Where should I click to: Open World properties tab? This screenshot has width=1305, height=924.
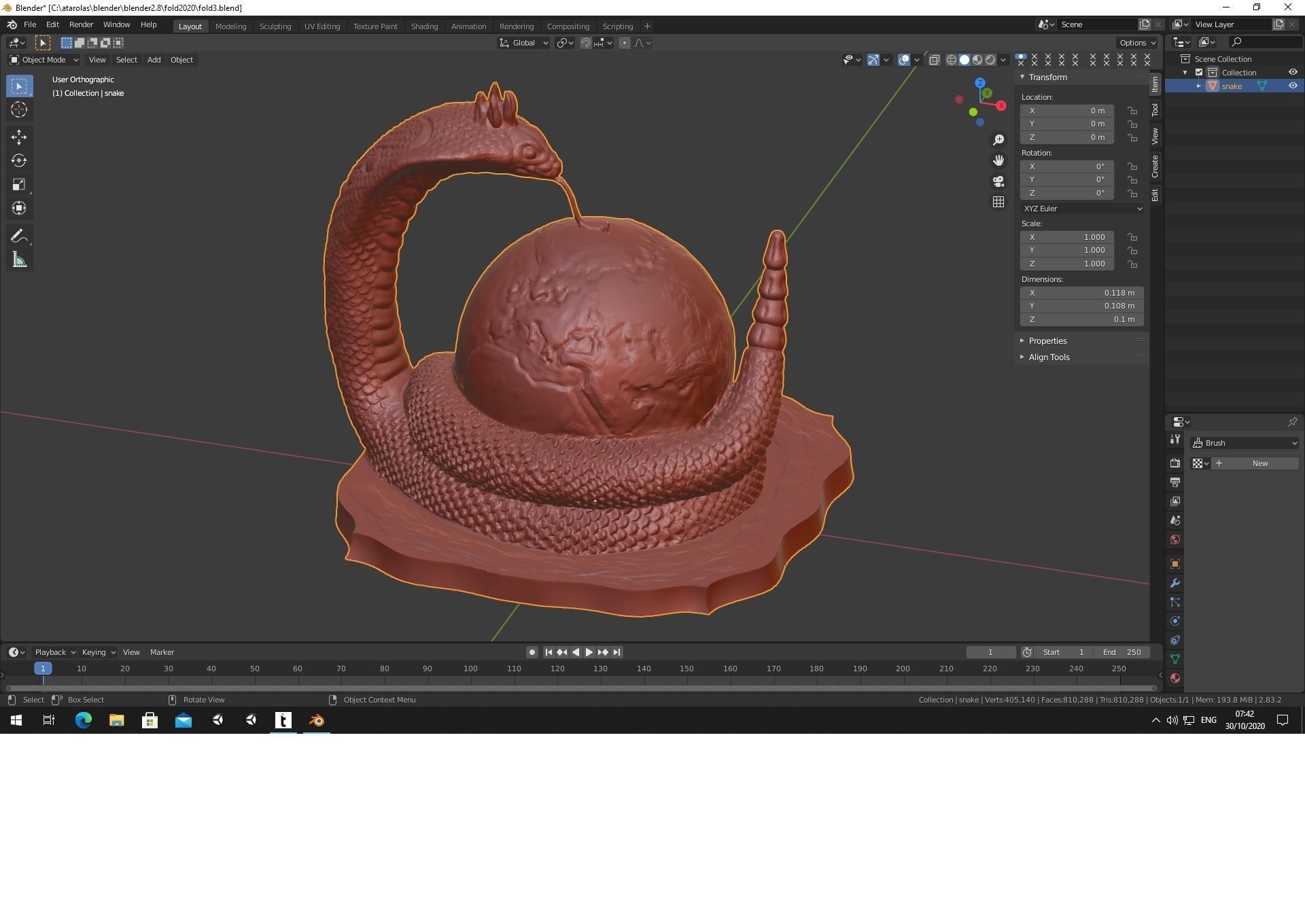pos(1175,539)
